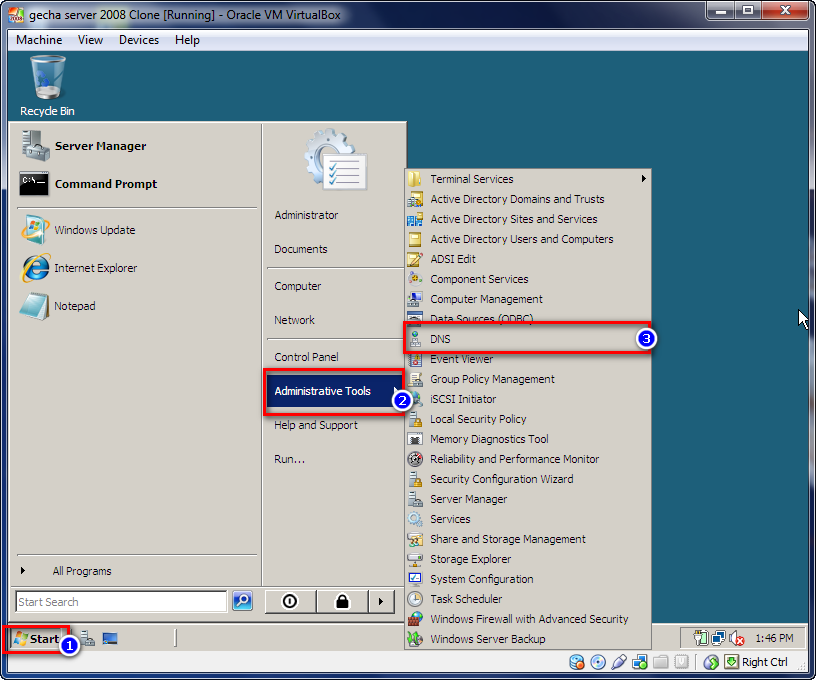This screenshot has height=680, width=816.
Task: Click the Start button on the taskbar
Action: pos(36,638)
